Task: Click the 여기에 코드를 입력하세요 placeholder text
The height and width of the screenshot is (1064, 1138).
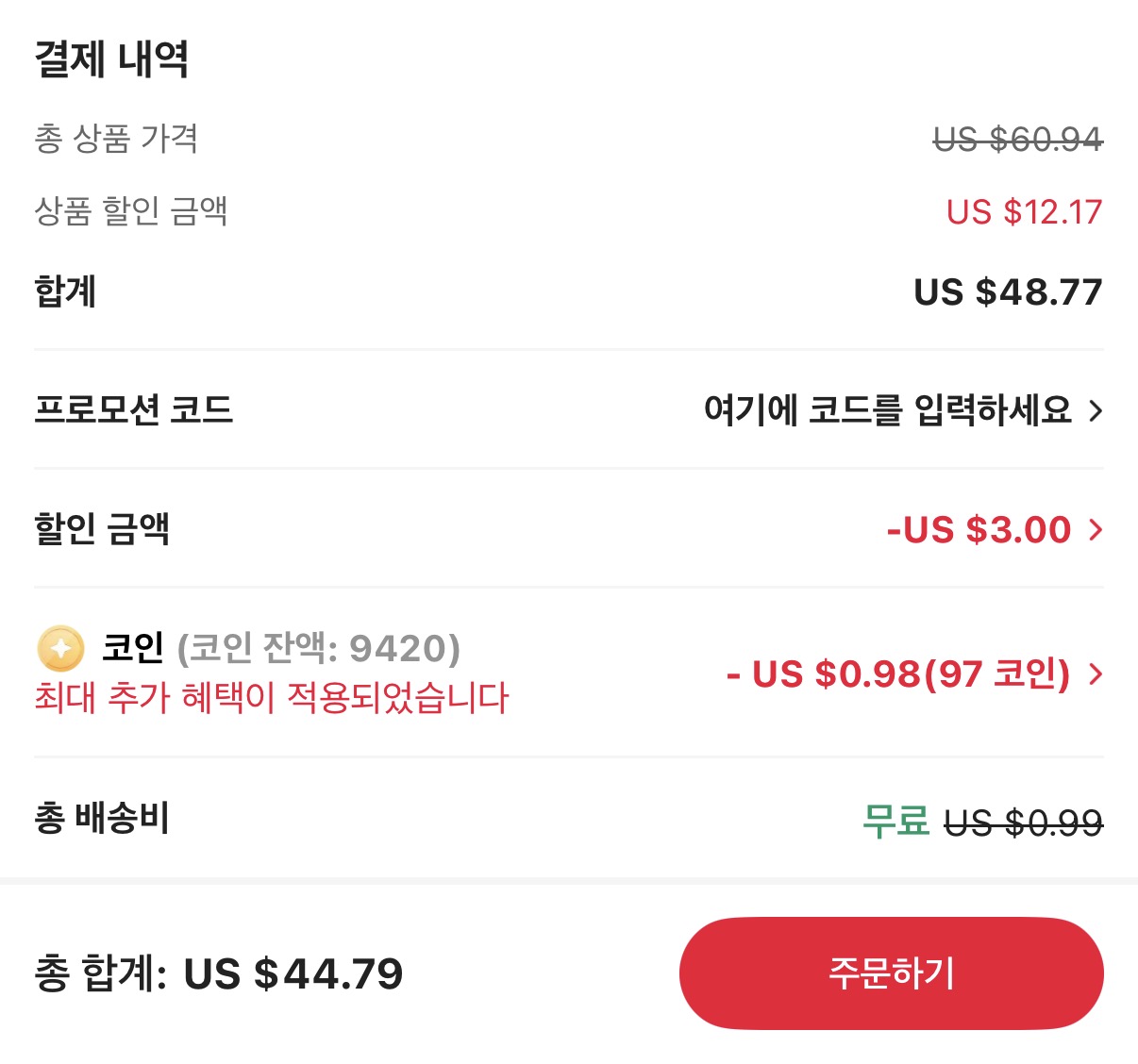Action: point(892,410)
